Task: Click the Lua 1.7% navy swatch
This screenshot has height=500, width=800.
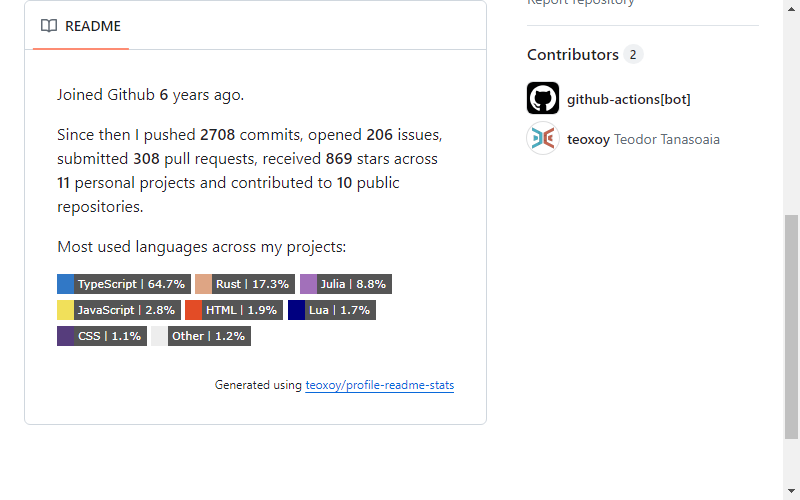Action: click(x=296, y=310)
